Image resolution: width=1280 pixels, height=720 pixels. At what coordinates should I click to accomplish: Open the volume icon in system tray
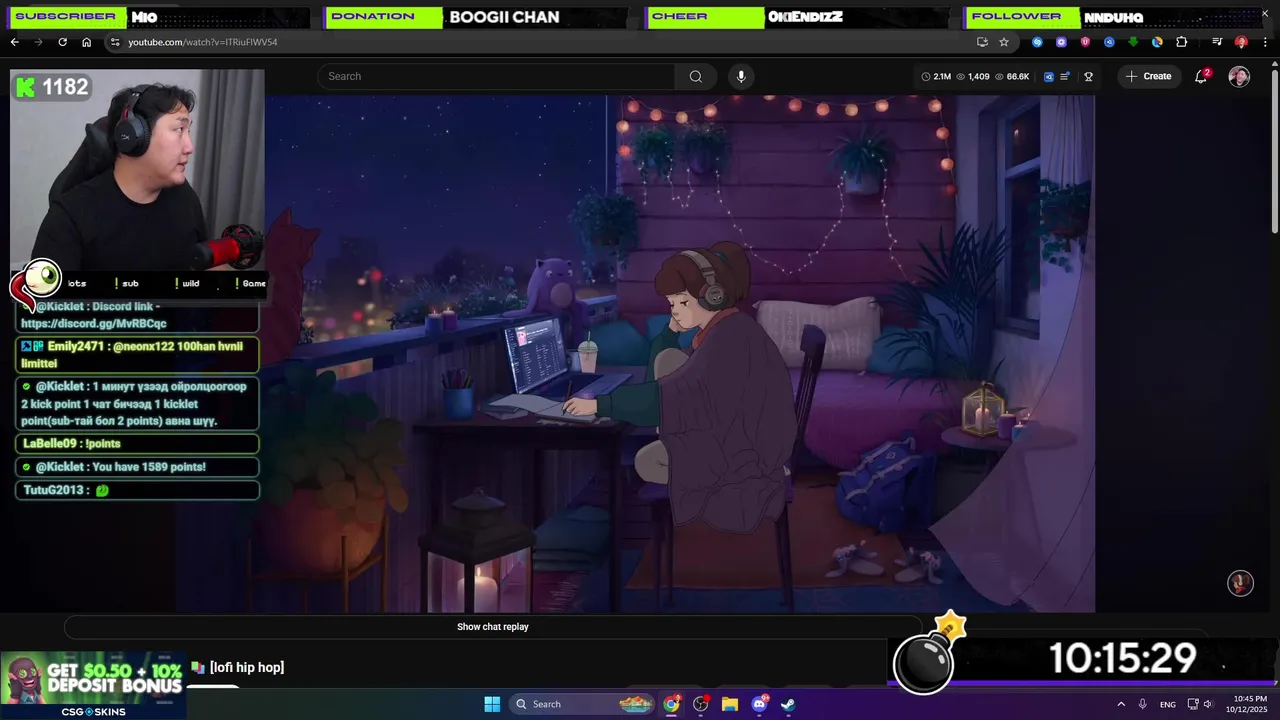pos(1207,704)
